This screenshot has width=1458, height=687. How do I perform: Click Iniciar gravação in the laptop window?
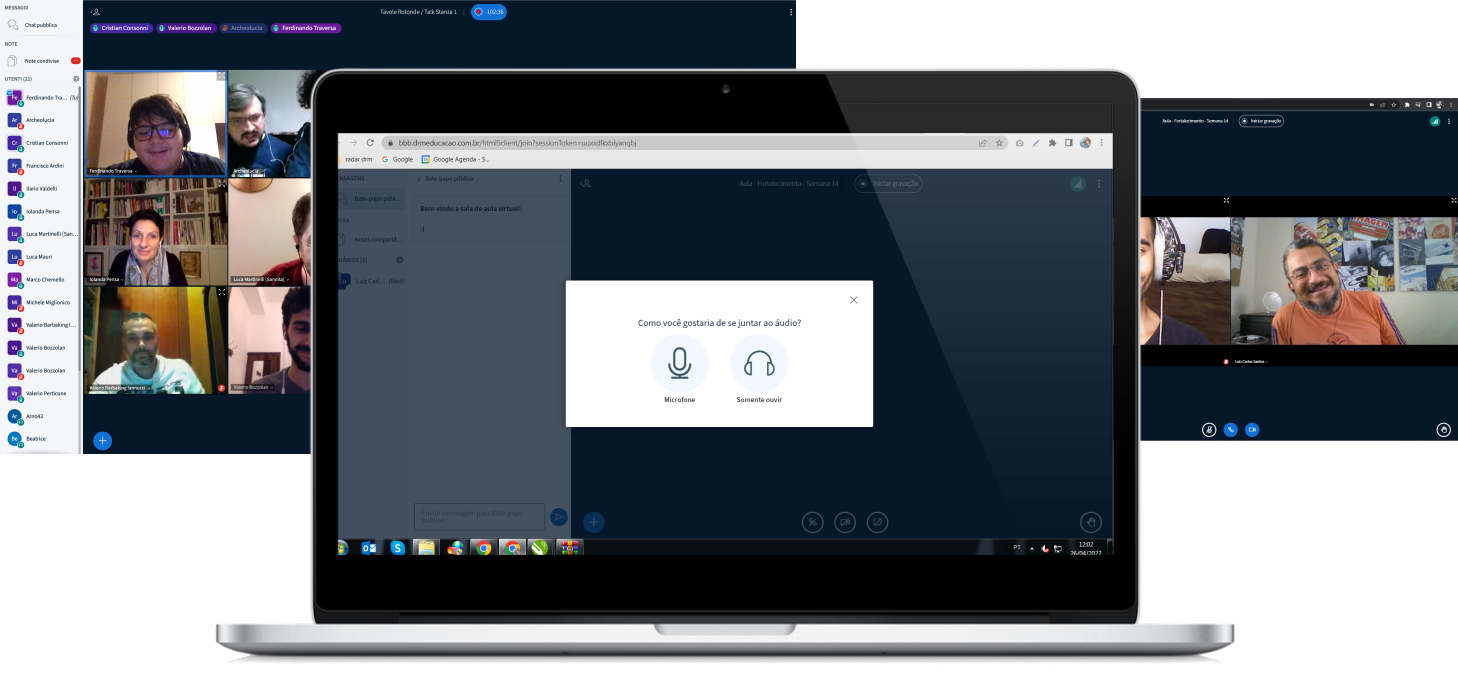[888, 184]
